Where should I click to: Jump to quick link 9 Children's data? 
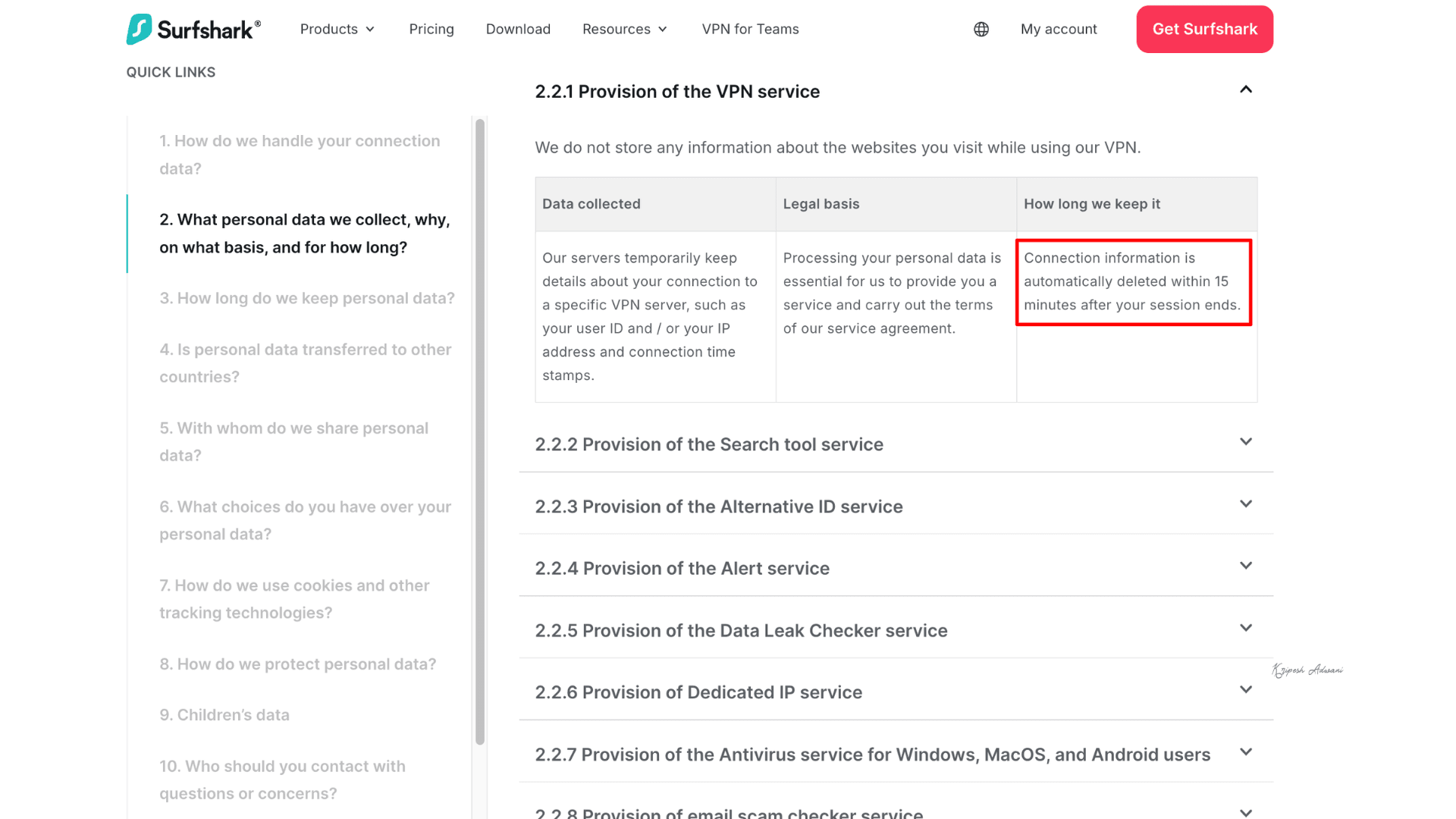coord(224,715)
